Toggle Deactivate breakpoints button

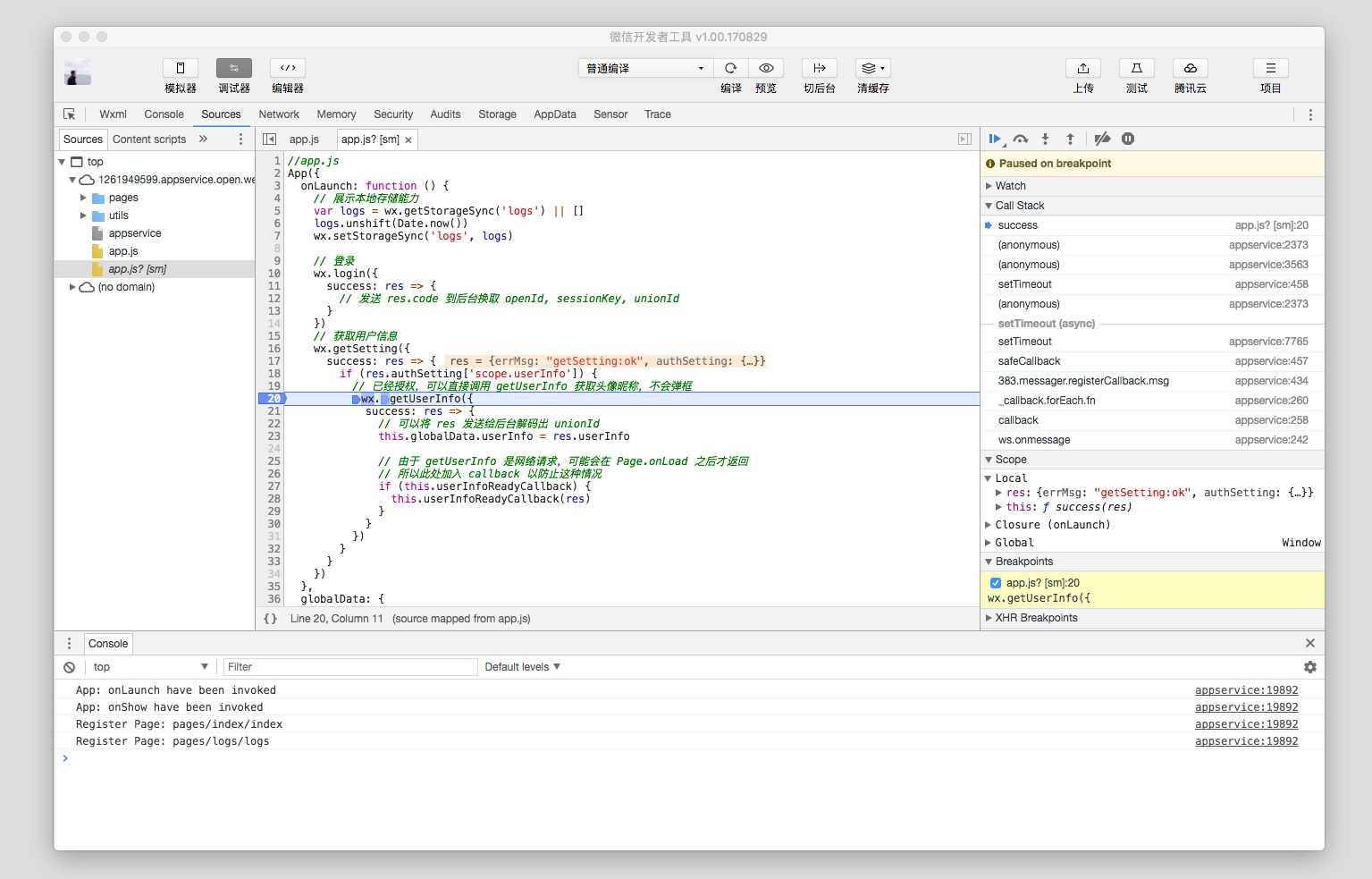point(1102,139)
